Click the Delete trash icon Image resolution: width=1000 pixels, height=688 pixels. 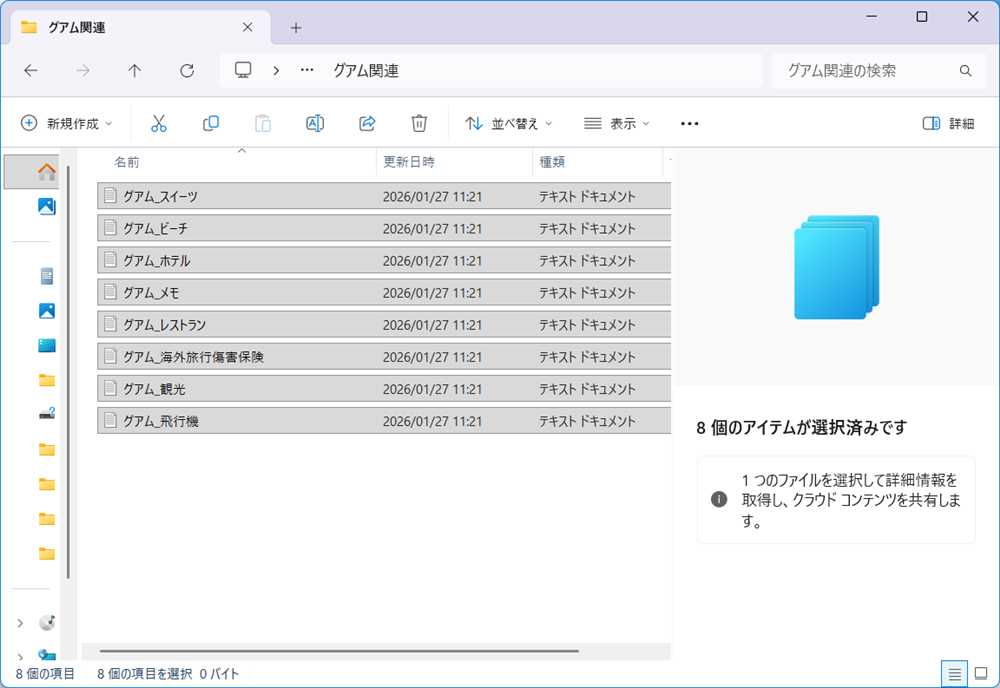(419, 123)
